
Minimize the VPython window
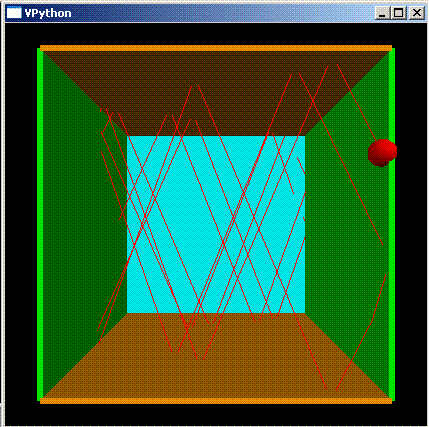click(x=382, y=13)
